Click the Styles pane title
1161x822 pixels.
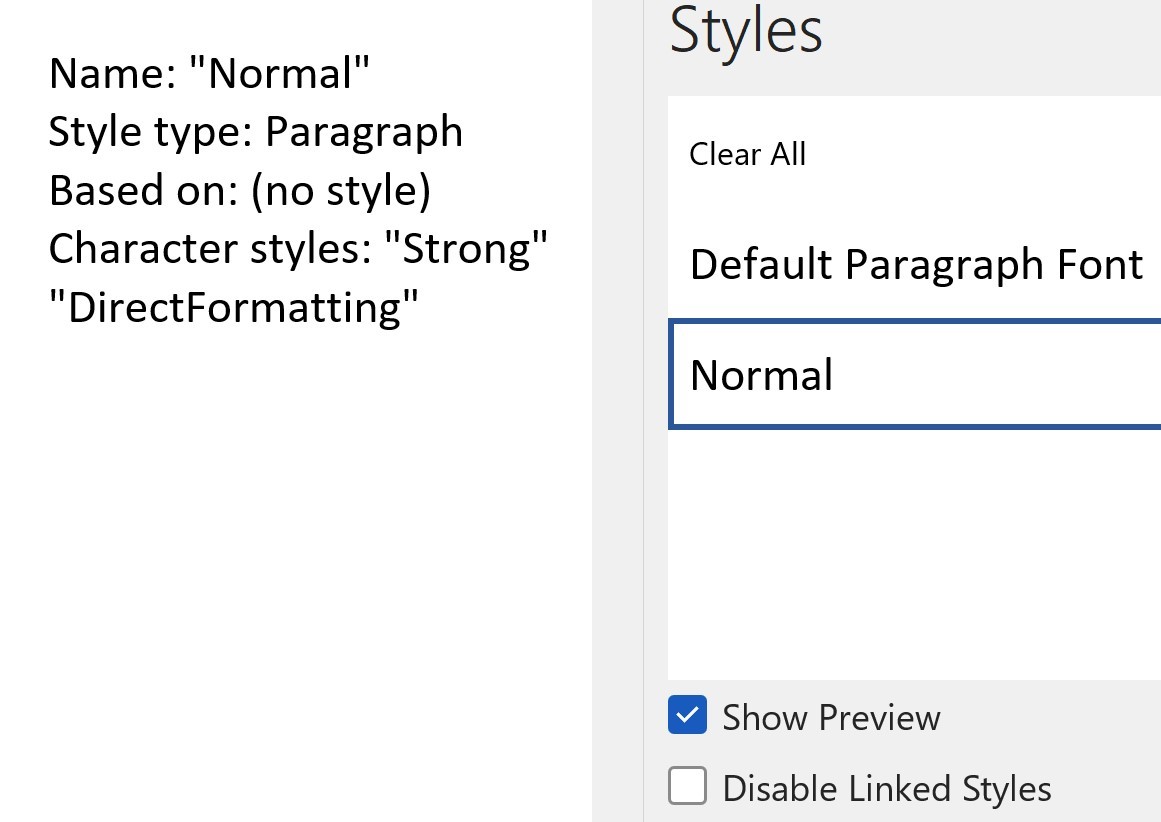coord(746,31)
